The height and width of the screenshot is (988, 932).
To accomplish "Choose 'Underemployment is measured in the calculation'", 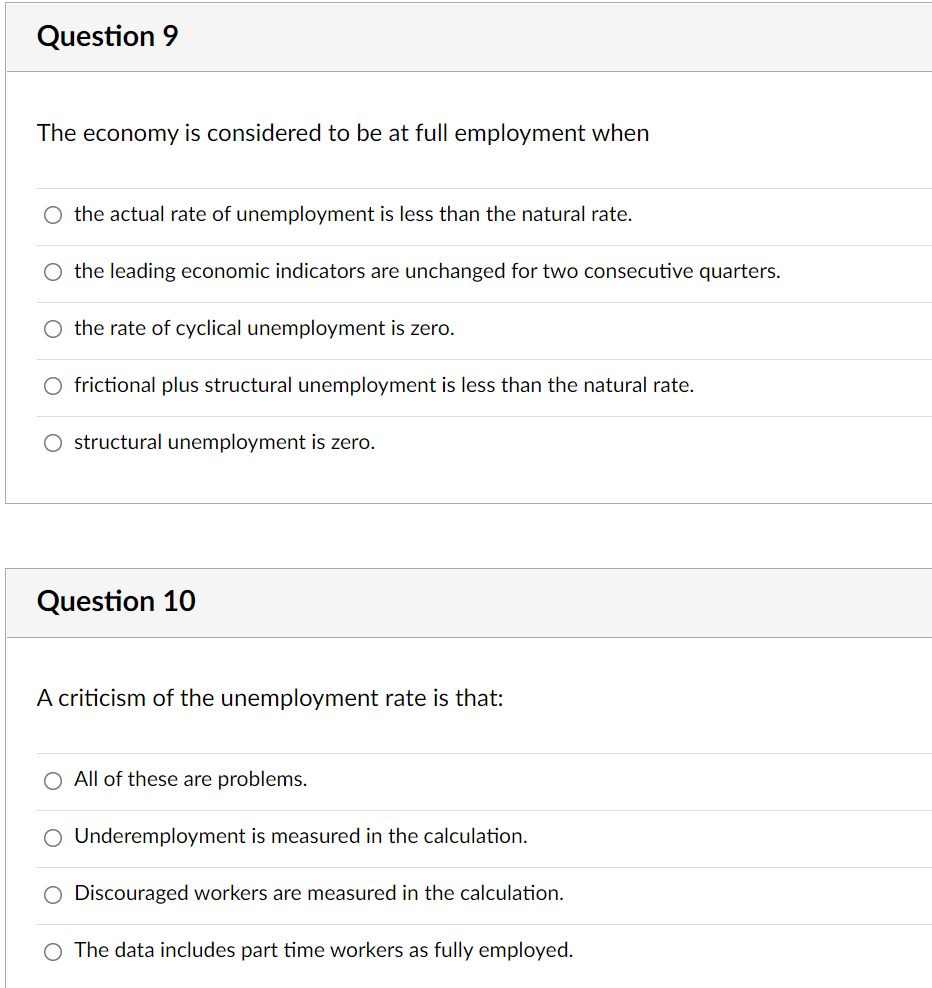I will [52, 837].
